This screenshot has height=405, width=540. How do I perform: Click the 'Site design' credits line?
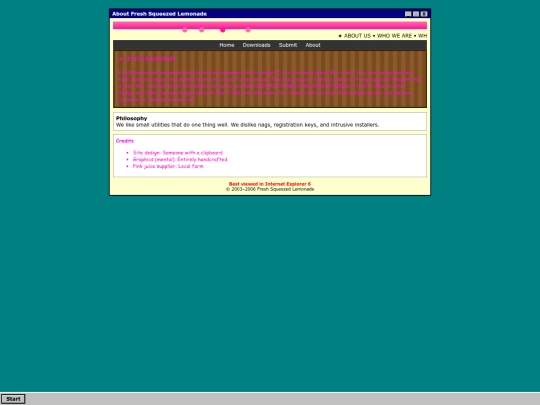178,153
